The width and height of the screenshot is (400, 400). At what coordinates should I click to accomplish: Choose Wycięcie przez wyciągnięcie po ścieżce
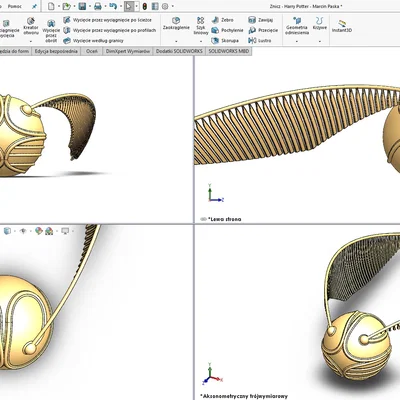[108, 20]
